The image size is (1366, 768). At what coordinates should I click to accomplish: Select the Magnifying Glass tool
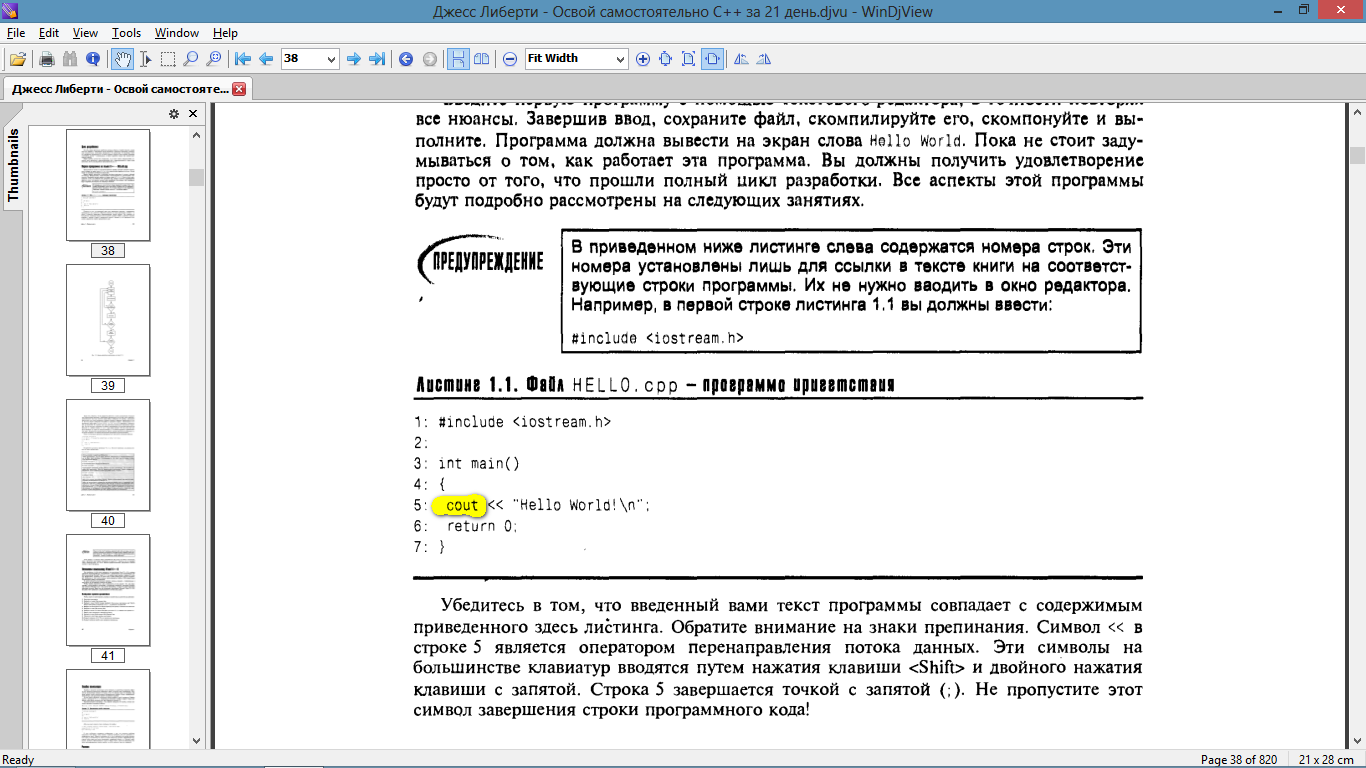(191, 59)
